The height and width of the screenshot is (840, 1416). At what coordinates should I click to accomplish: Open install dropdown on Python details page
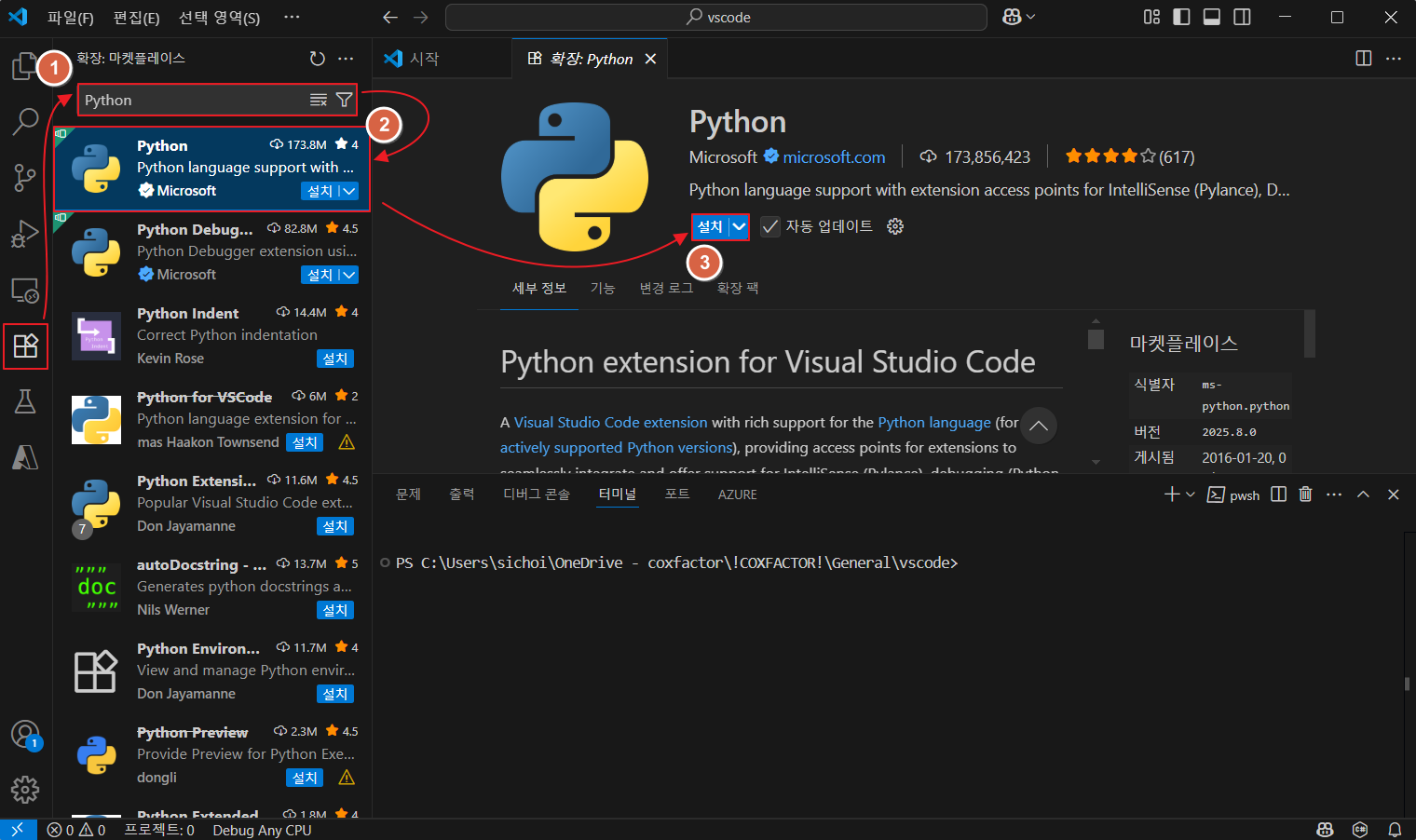(x=739, y=226)
